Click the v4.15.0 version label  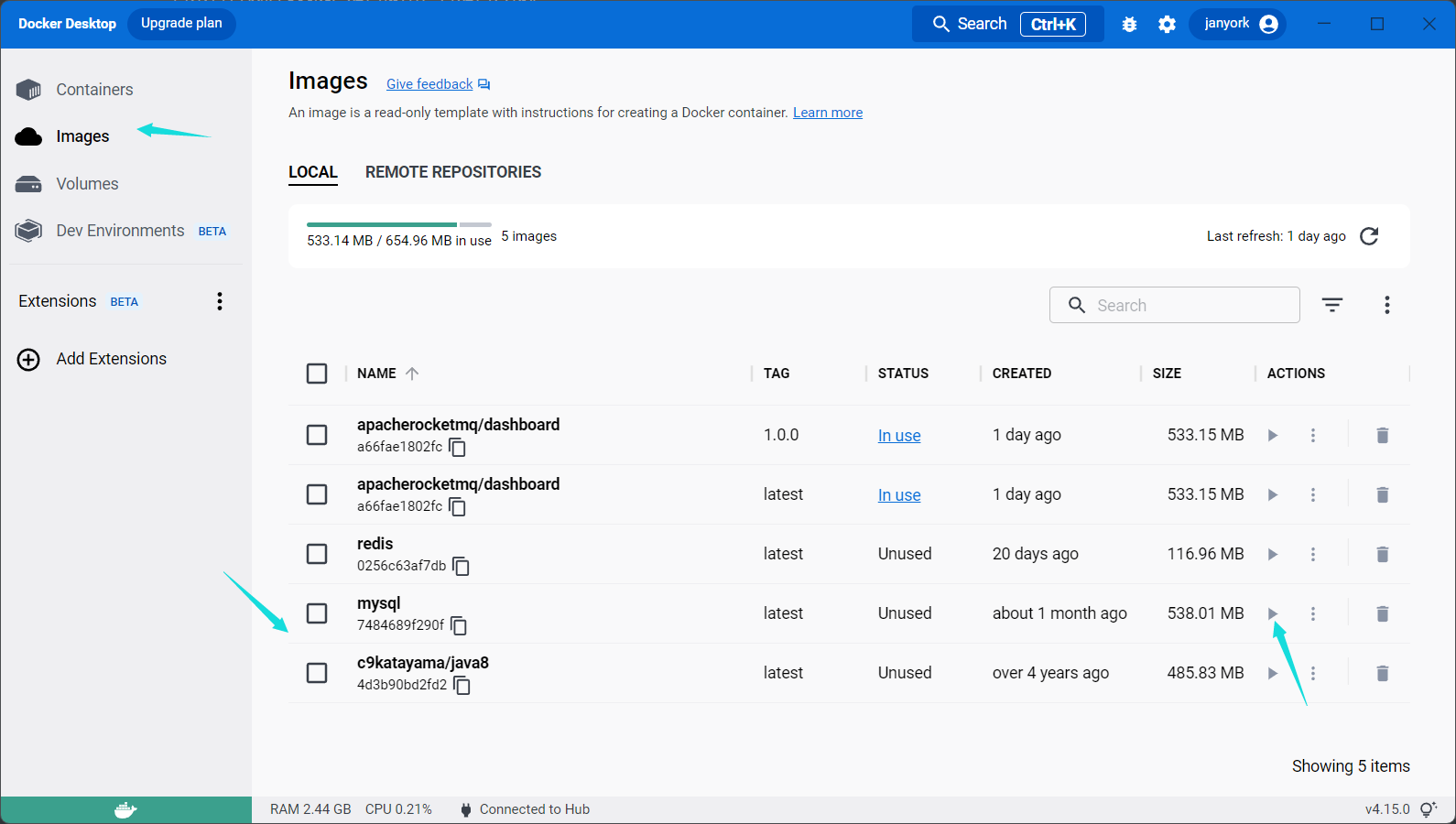[x=1387, y=809]
